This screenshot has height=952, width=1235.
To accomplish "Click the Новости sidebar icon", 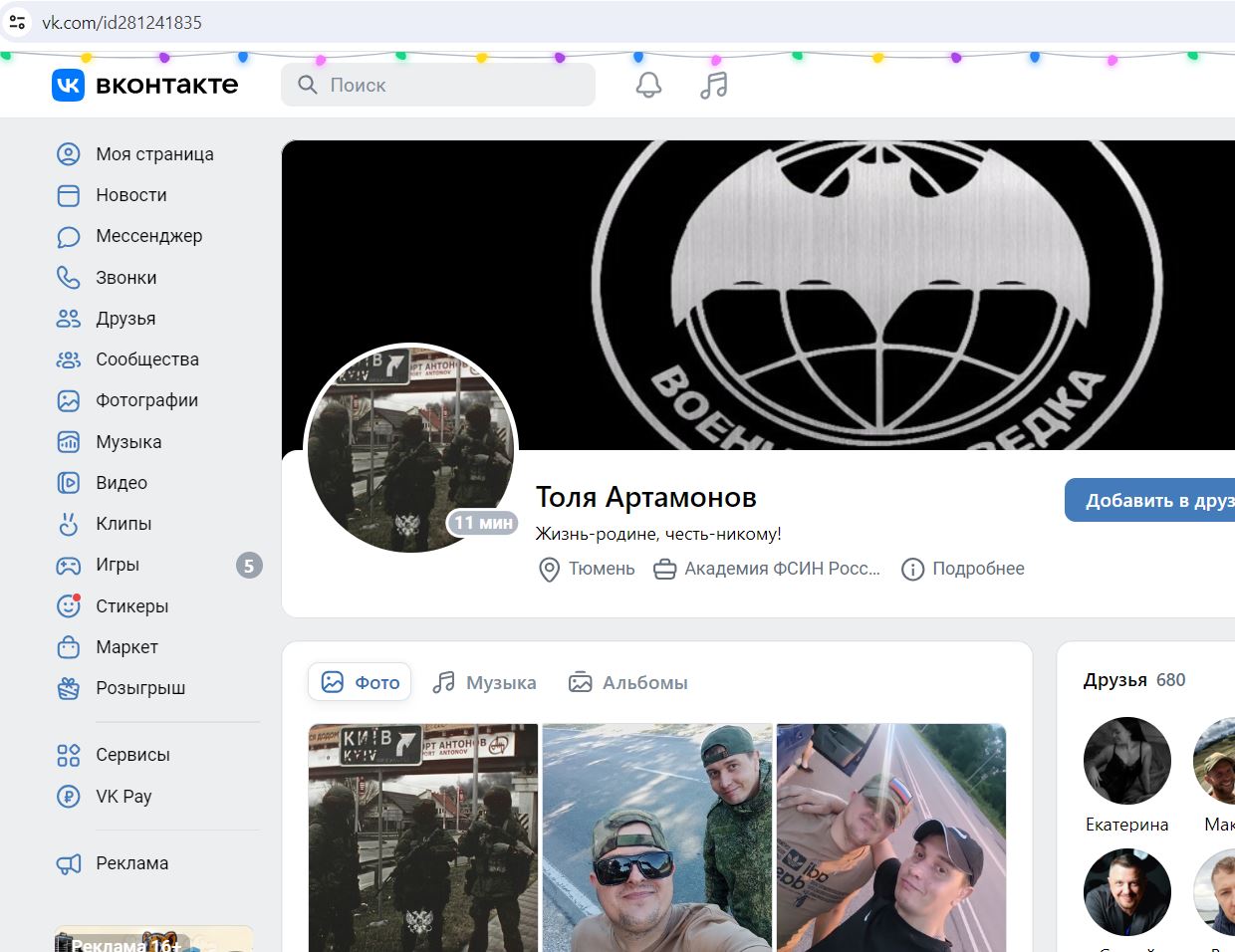I will 68,195.
